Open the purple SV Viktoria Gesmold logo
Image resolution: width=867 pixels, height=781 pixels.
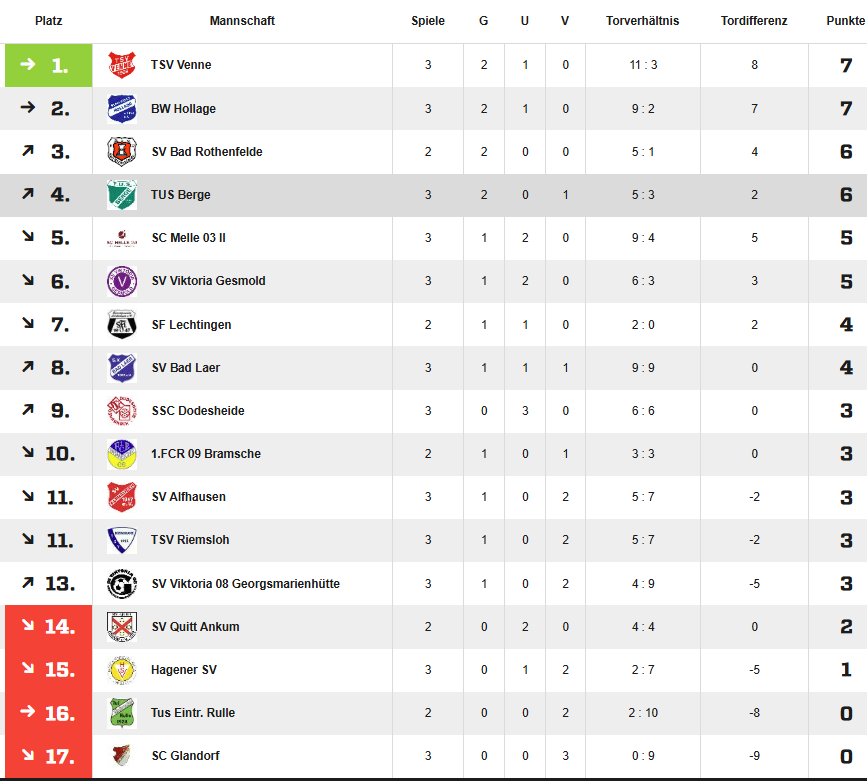coord(122,281)
